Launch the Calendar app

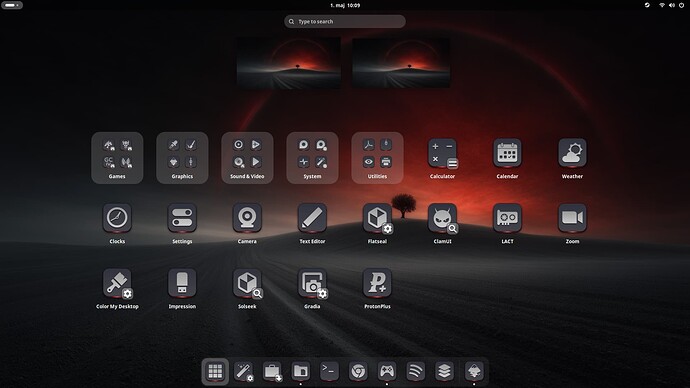pyautogui.click(x=507, y=153)
